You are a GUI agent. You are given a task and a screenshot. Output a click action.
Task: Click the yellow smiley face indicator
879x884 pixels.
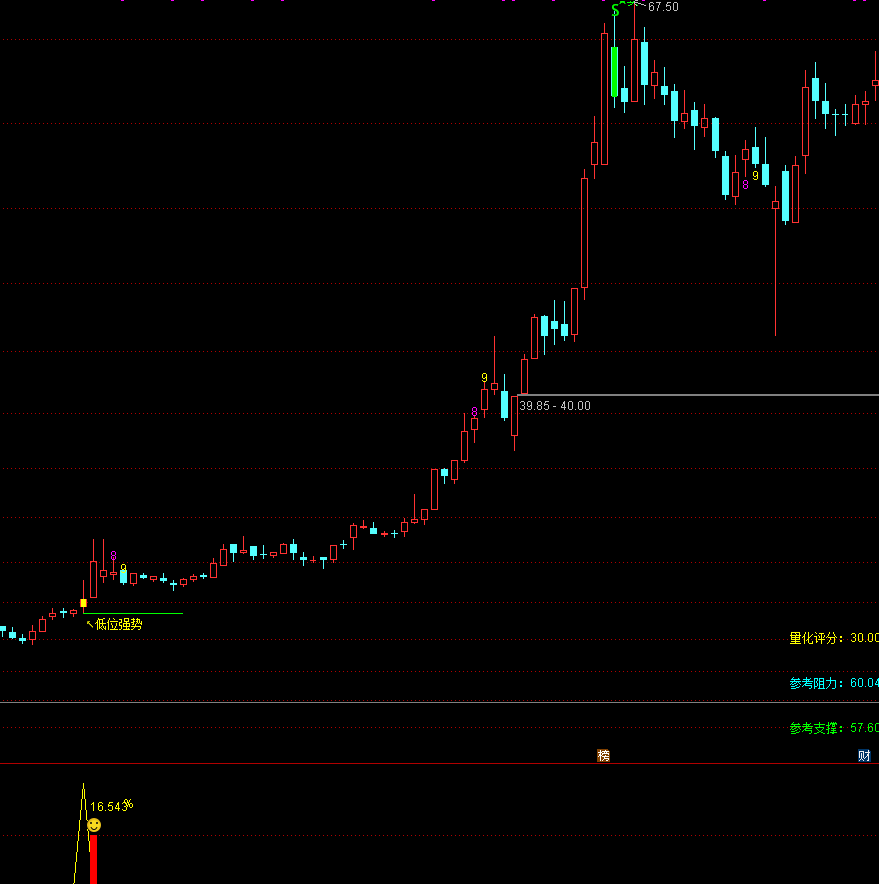[x=94, y=825]
